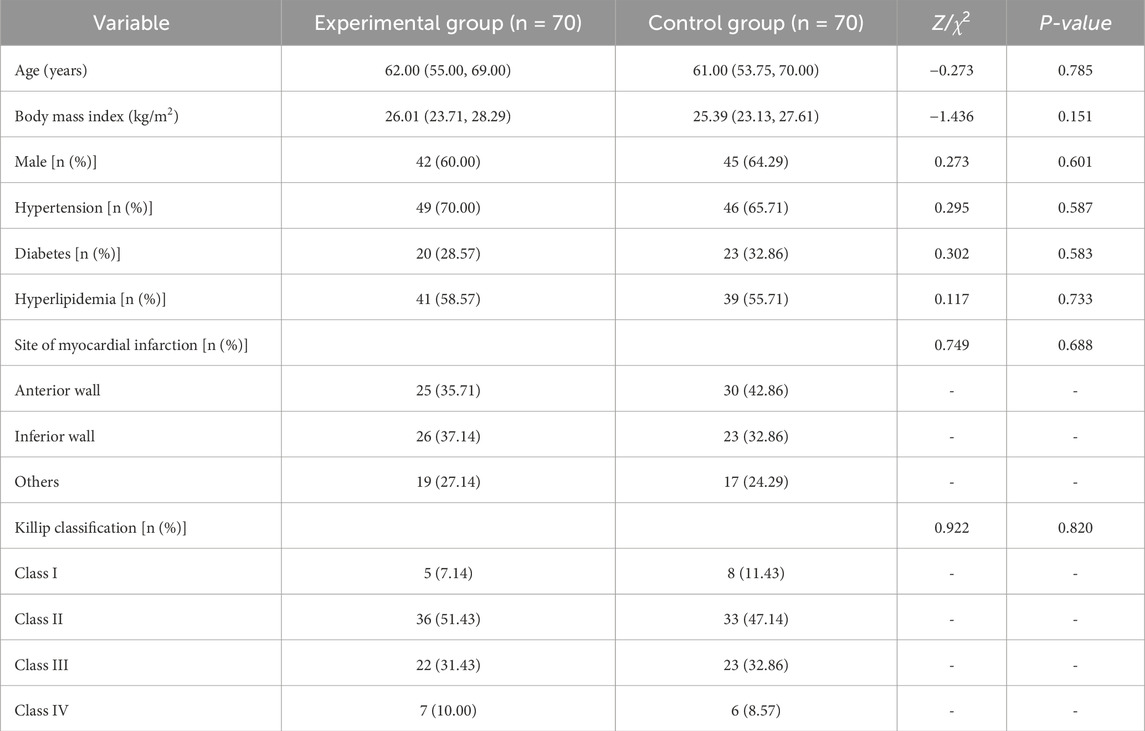The width and height of the screenshot is (1145, 731).
Task: Click the Variable column header
Action: point(131,23)
